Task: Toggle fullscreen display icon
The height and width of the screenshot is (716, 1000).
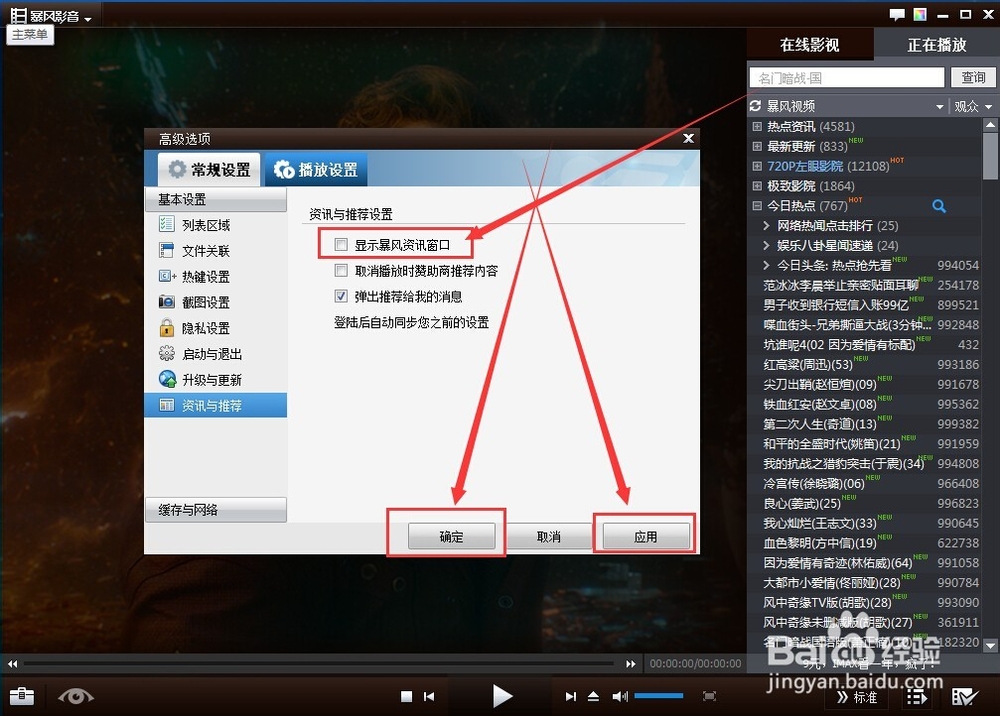Action: click(x=709, y=696)
